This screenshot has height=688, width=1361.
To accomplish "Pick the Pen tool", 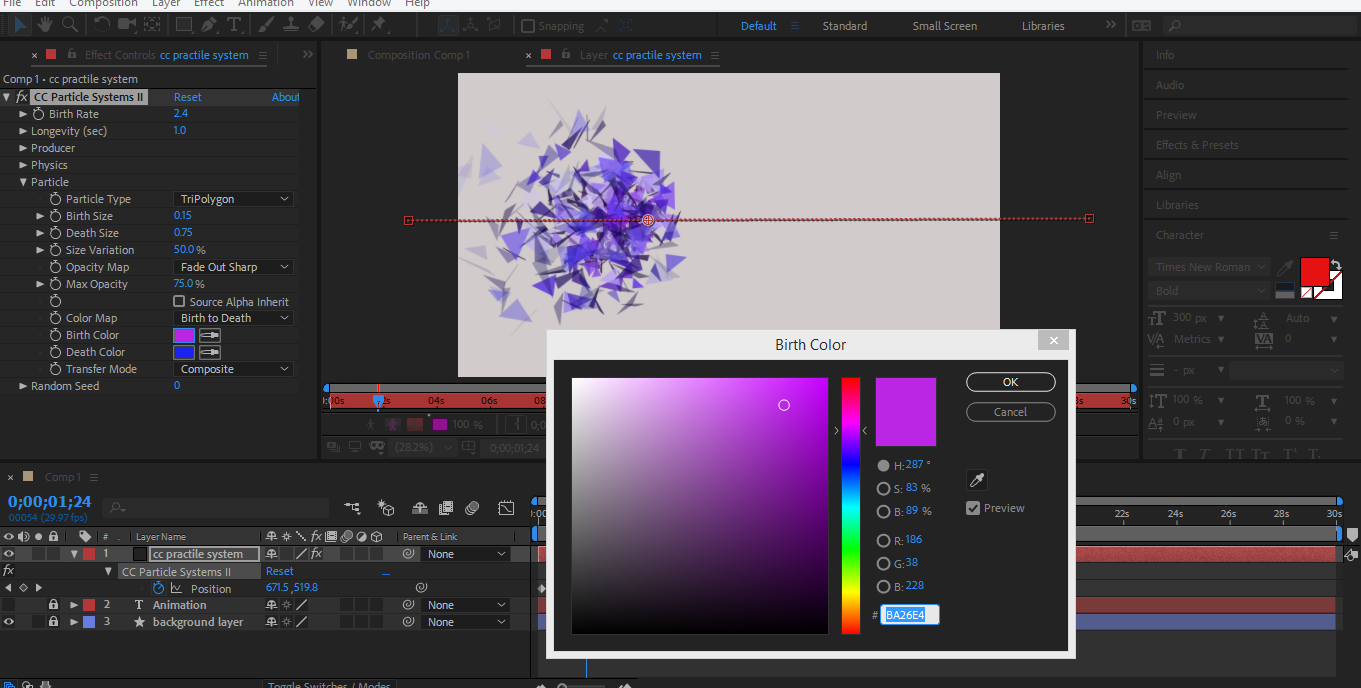I will click(x=210, y=24).
